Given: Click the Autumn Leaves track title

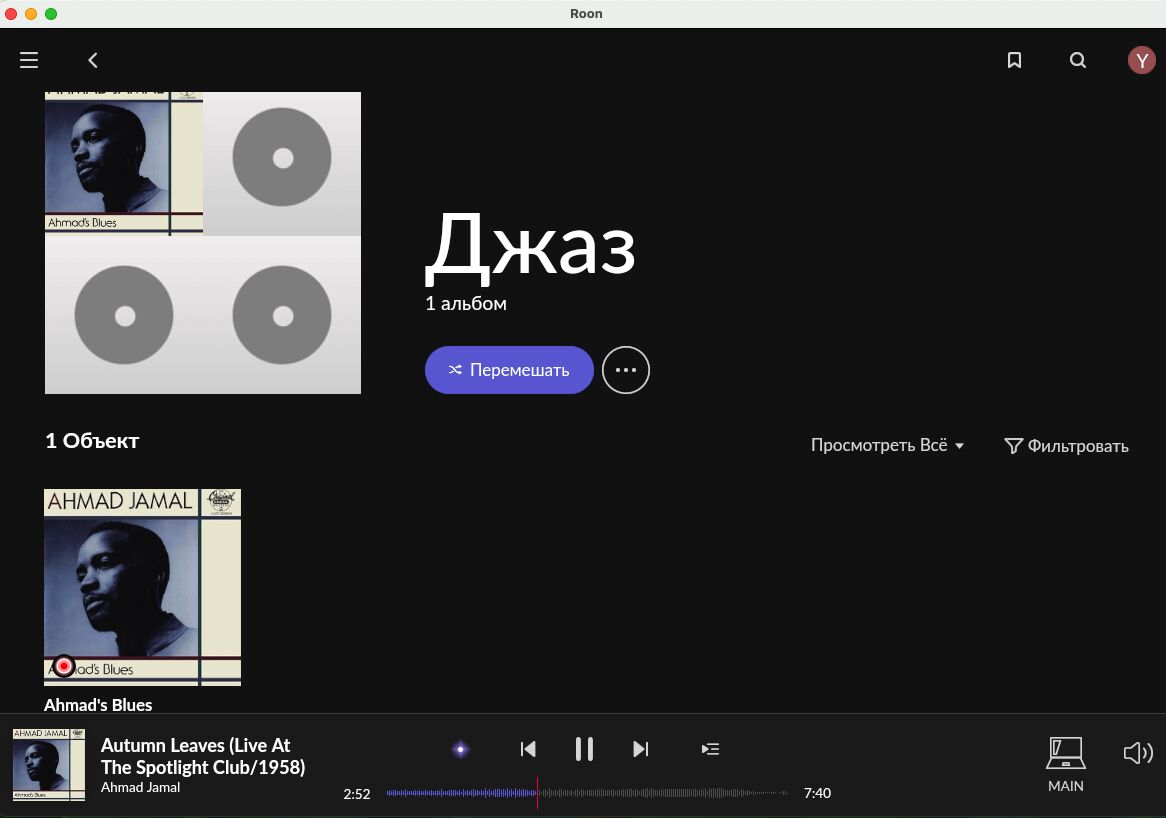Looking at the screenshot, I should (x=203, y=756).
